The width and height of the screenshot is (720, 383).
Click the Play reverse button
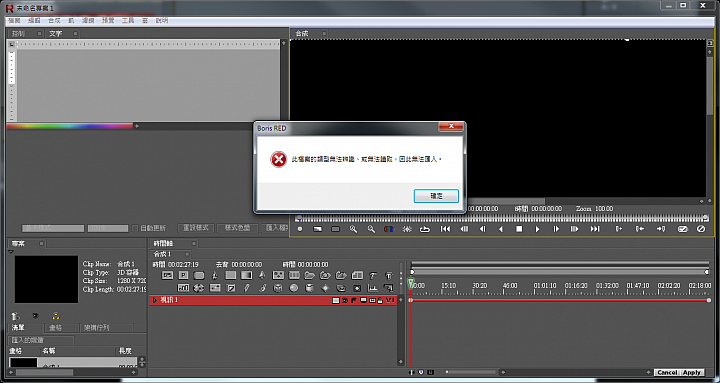[501, 229]
